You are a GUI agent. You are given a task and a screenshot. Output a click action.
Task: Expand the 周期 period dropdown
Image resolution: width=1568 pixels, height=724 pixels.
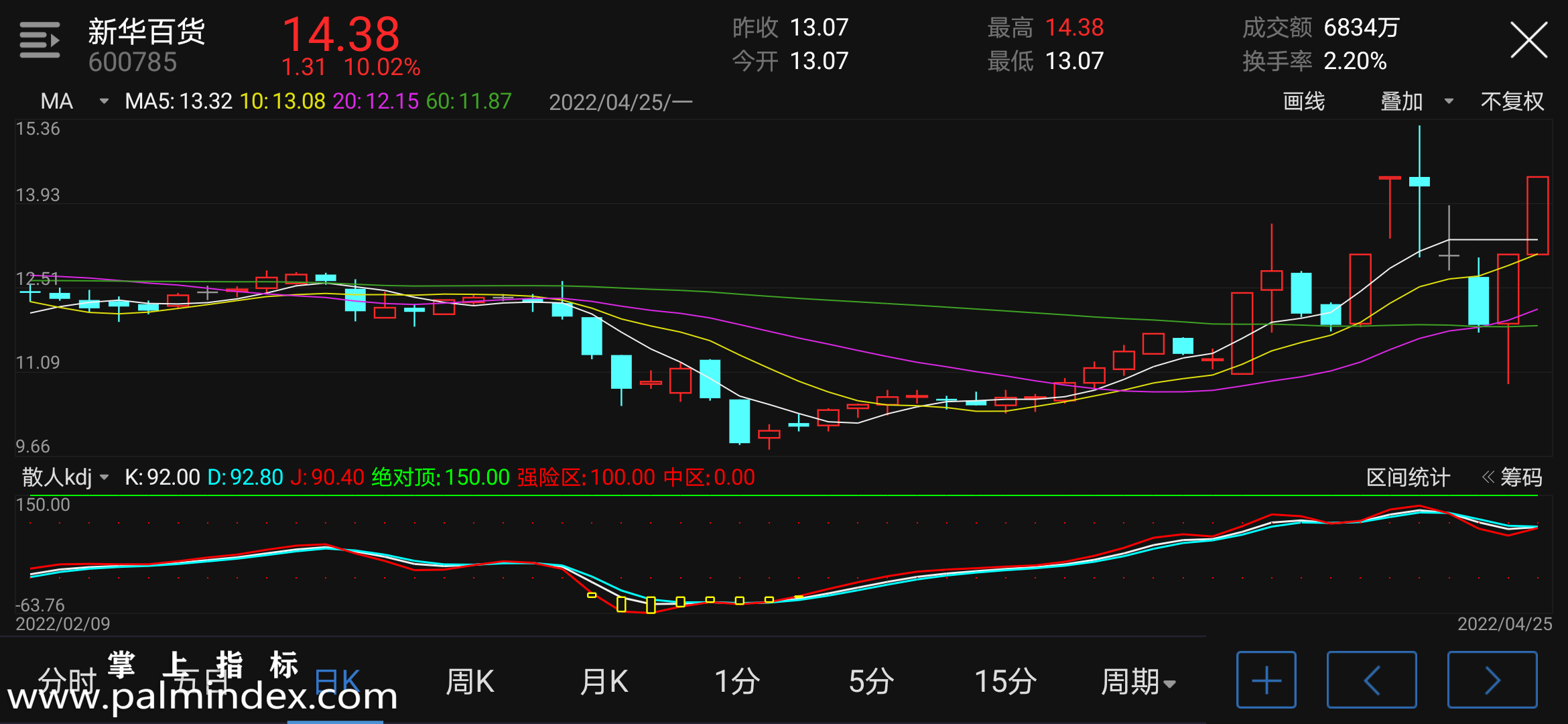[1138, 682]
